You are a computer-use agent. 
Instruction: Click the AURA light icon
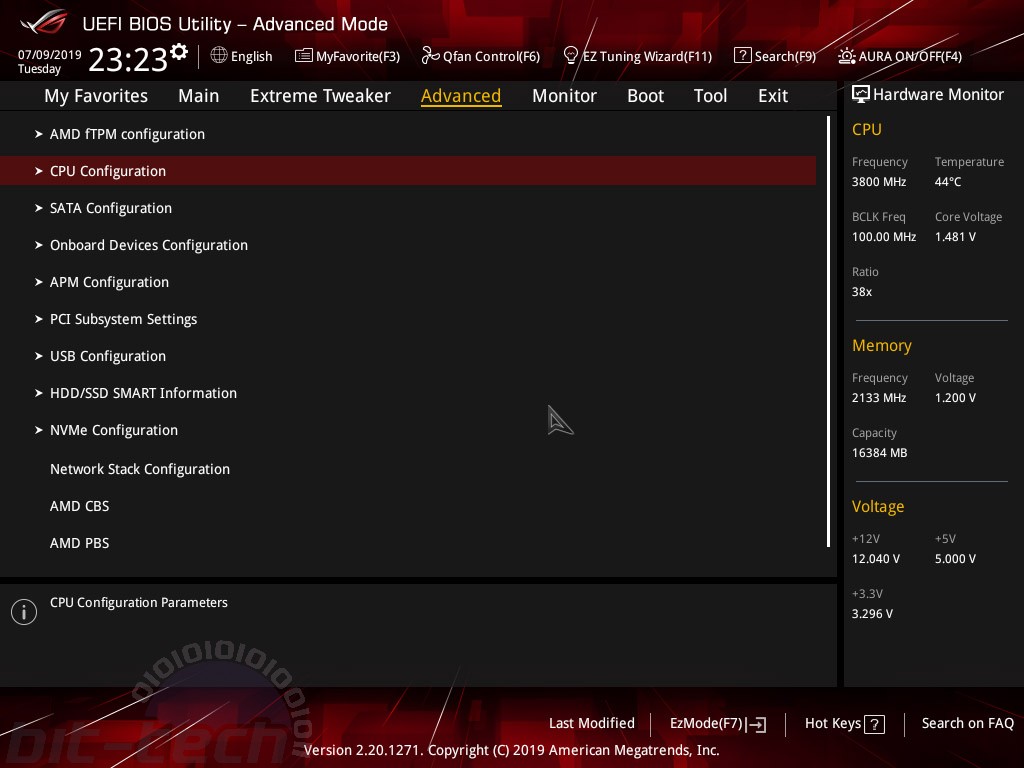pos(847,56)
